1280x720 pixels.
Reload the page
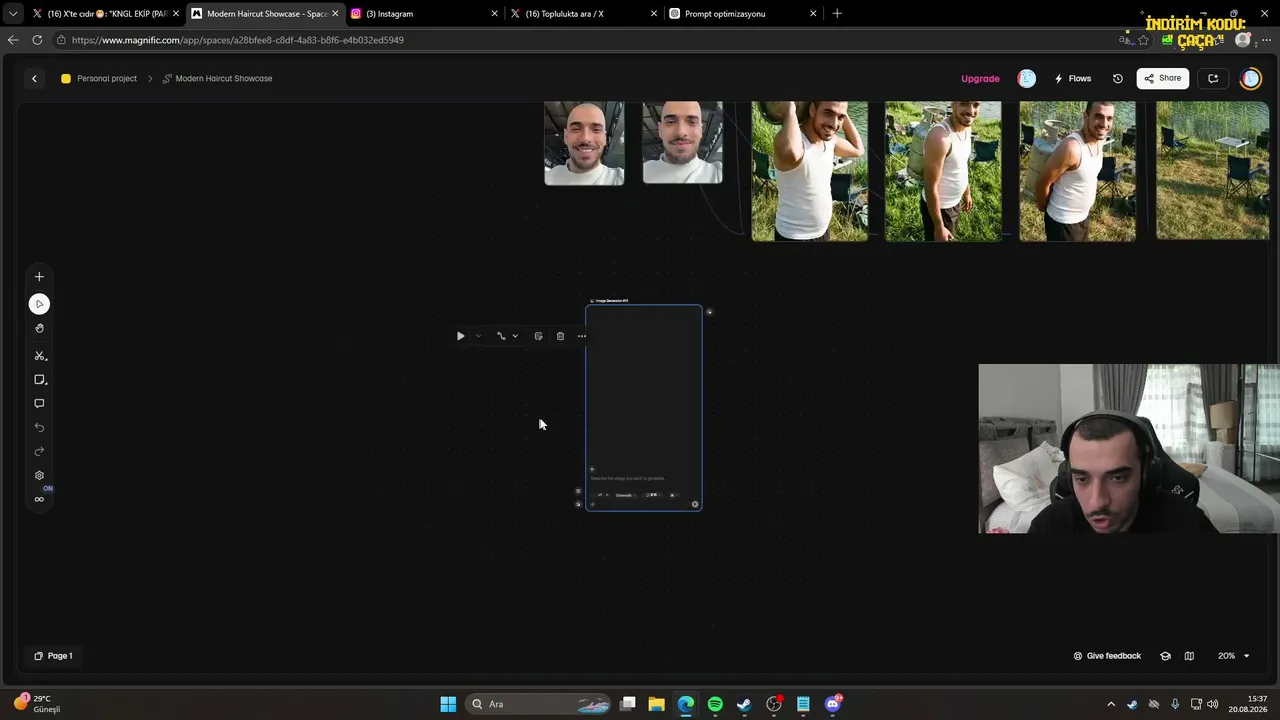coord(37,40)
